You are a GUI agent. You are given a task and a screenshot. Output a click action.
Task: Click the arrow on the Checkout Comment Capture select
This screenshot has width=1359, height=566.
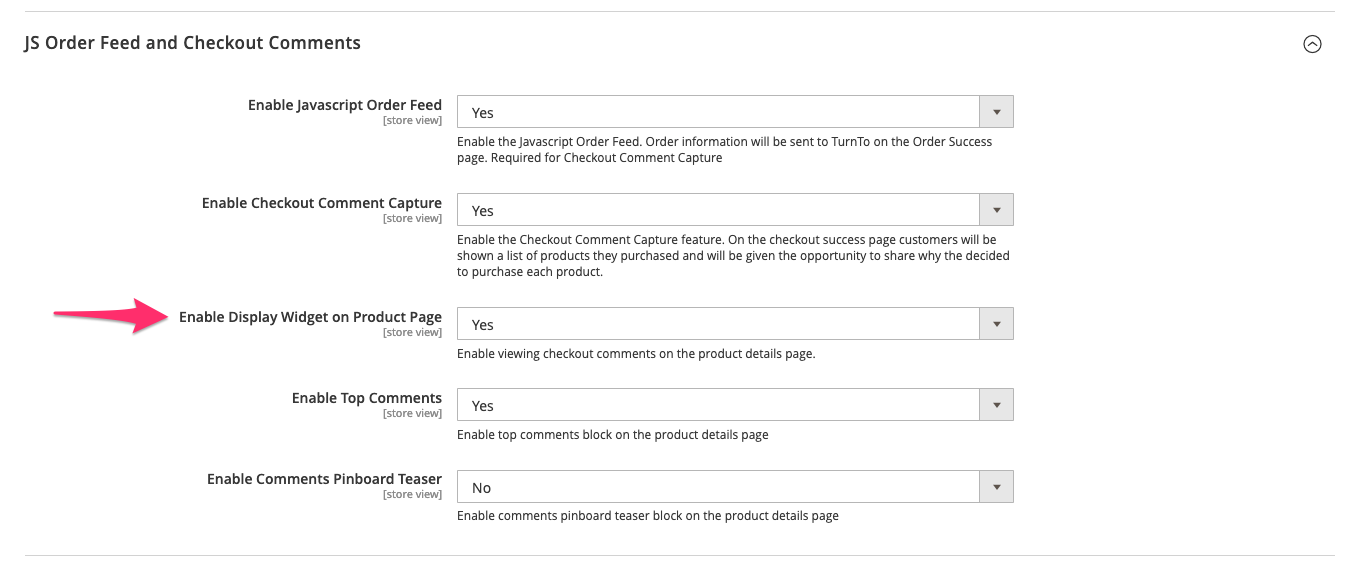click(x=996, y=210)
